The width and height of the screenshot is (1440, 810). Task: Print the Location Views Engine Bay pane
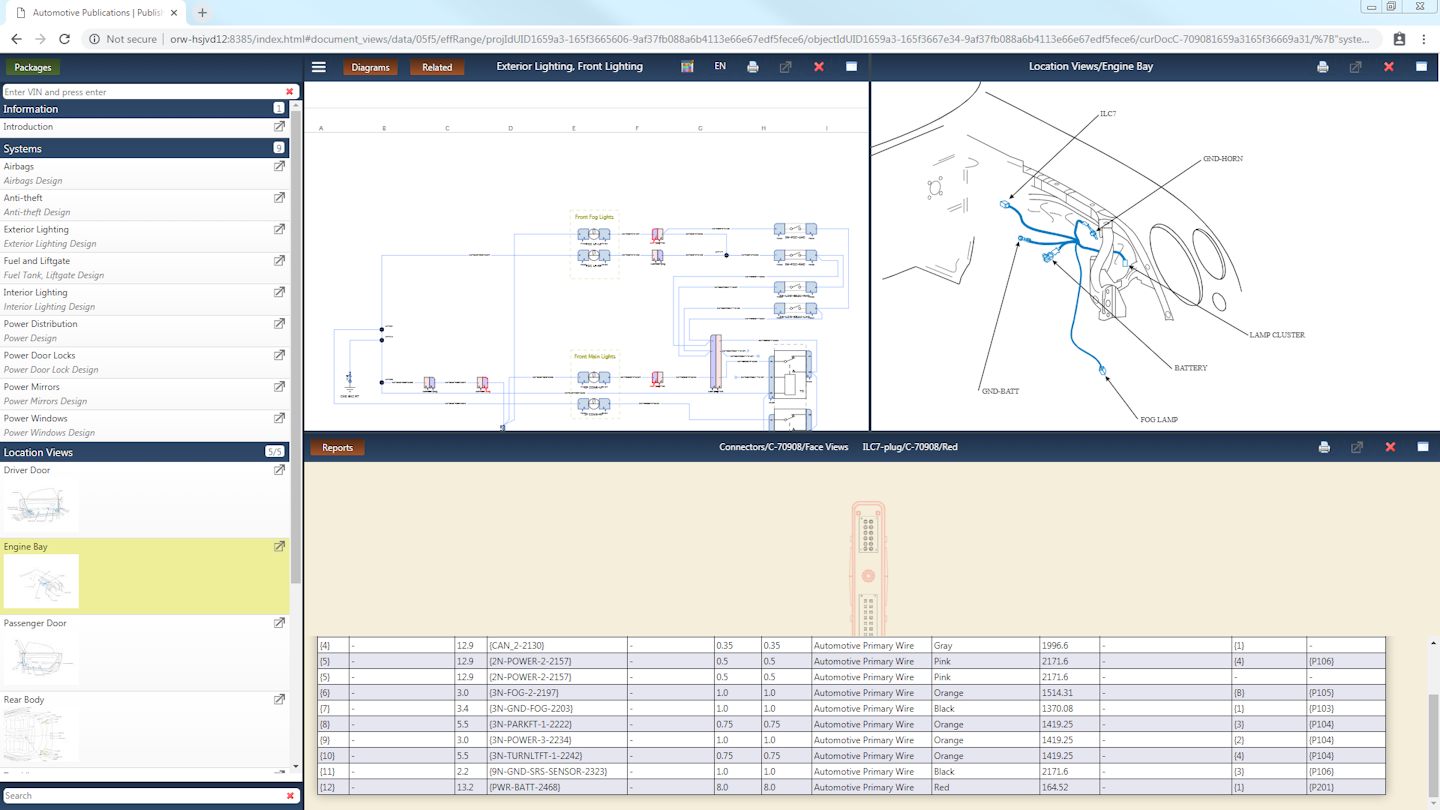click(1323, 67)
